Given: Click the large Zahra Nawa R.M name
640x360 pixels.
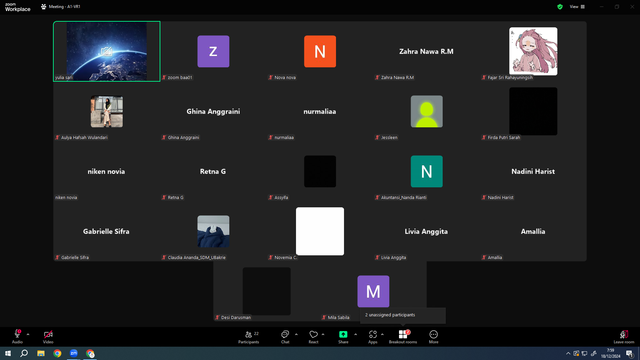Looking at the screenshot, I should coord(426,51).
